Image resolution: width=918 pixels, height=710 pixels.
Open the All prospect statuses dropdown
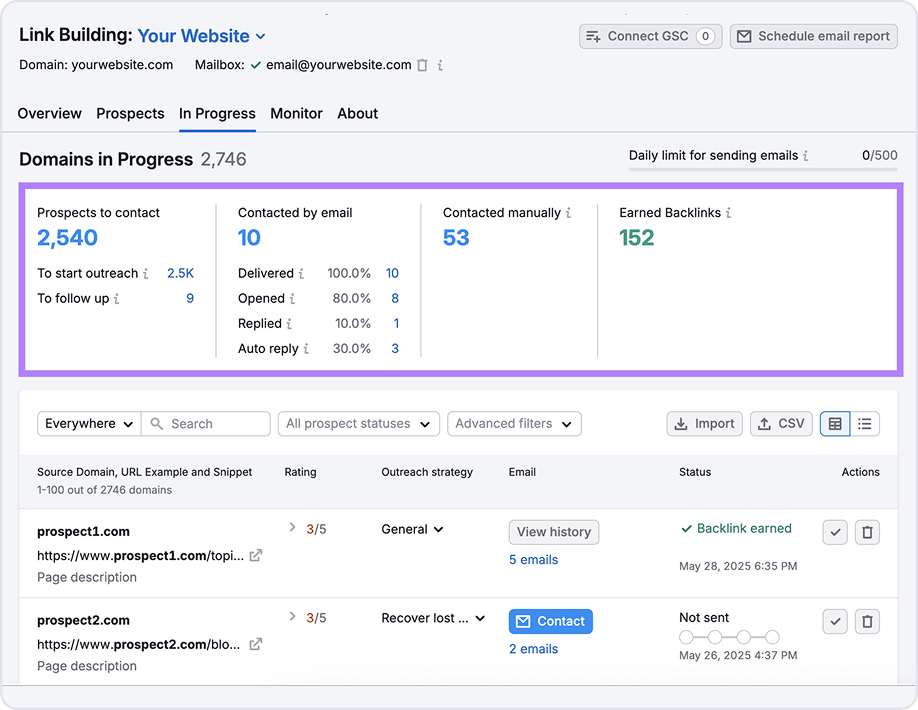point(358,424)
